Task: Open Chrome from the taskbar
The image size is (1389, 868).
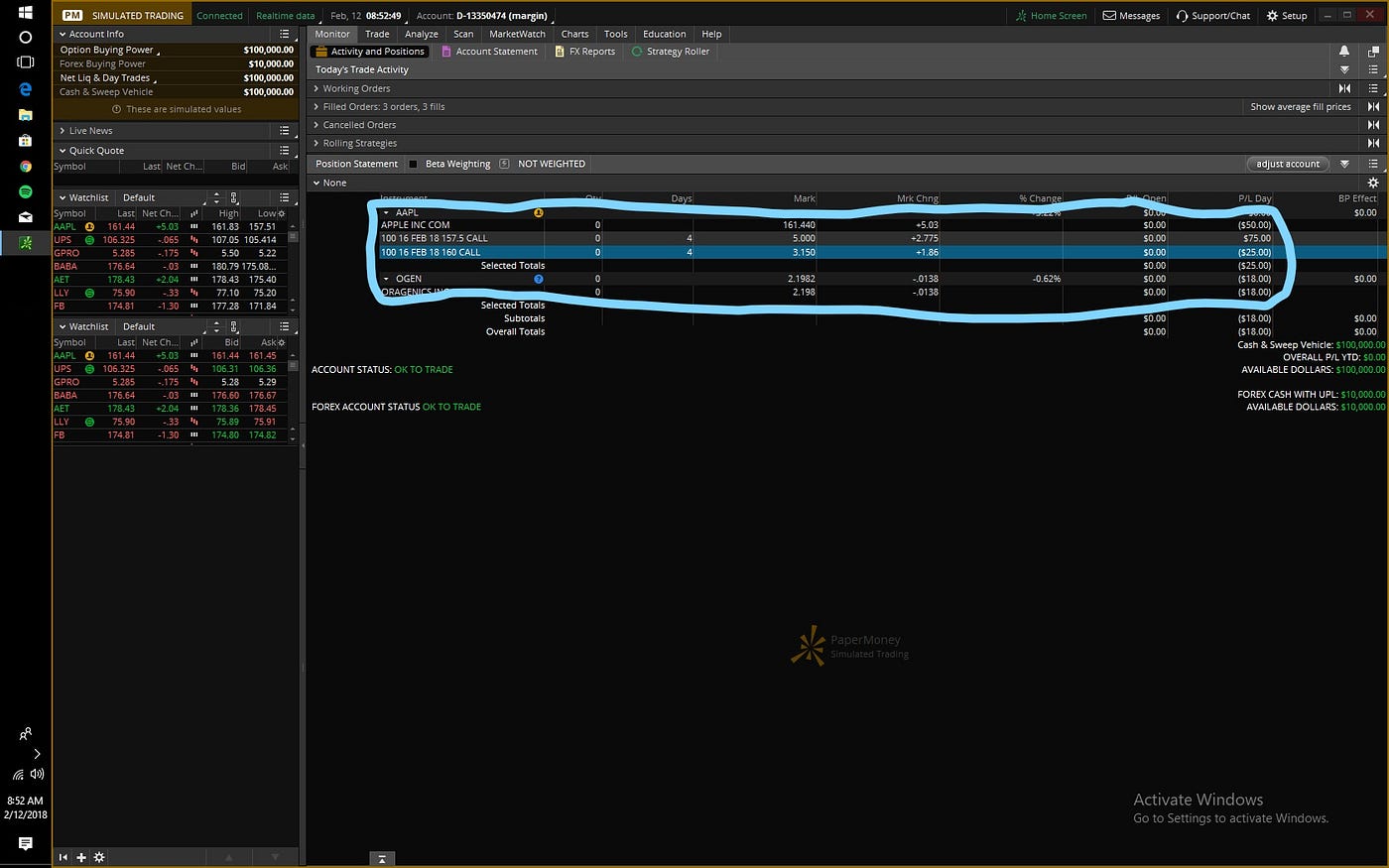Action: coord(25,166)
